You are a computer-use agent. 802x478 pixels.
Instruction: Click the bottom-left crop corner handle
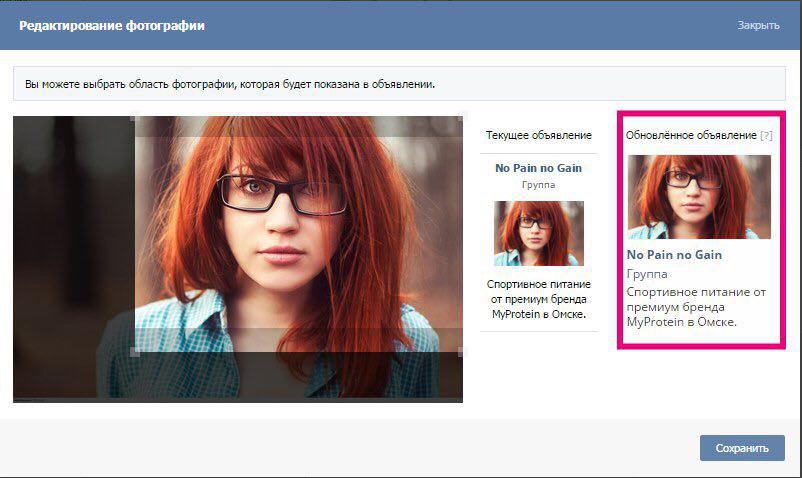pos(135,352)
